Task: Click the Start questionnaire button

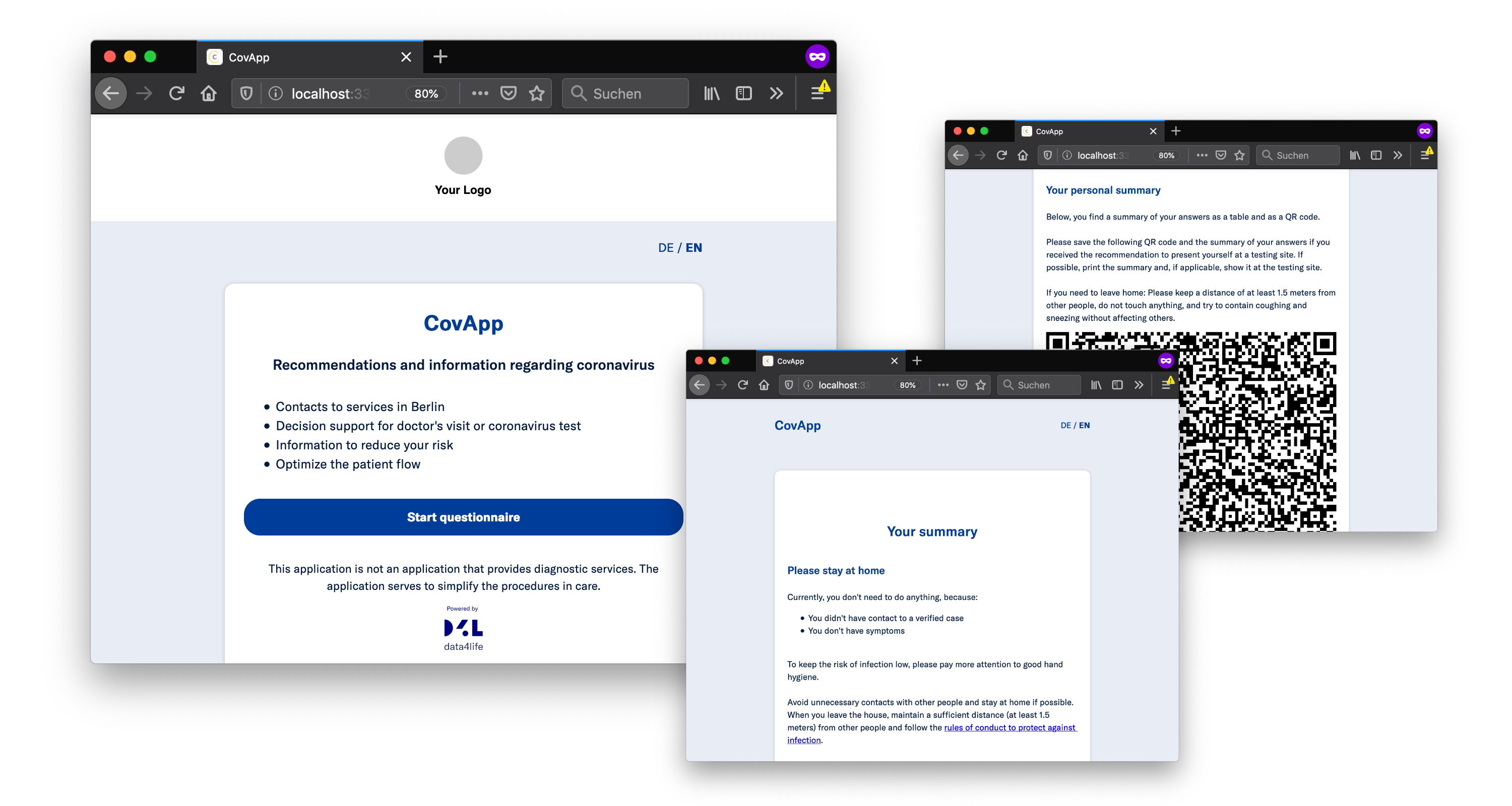Action: click(x=463, y=517)
